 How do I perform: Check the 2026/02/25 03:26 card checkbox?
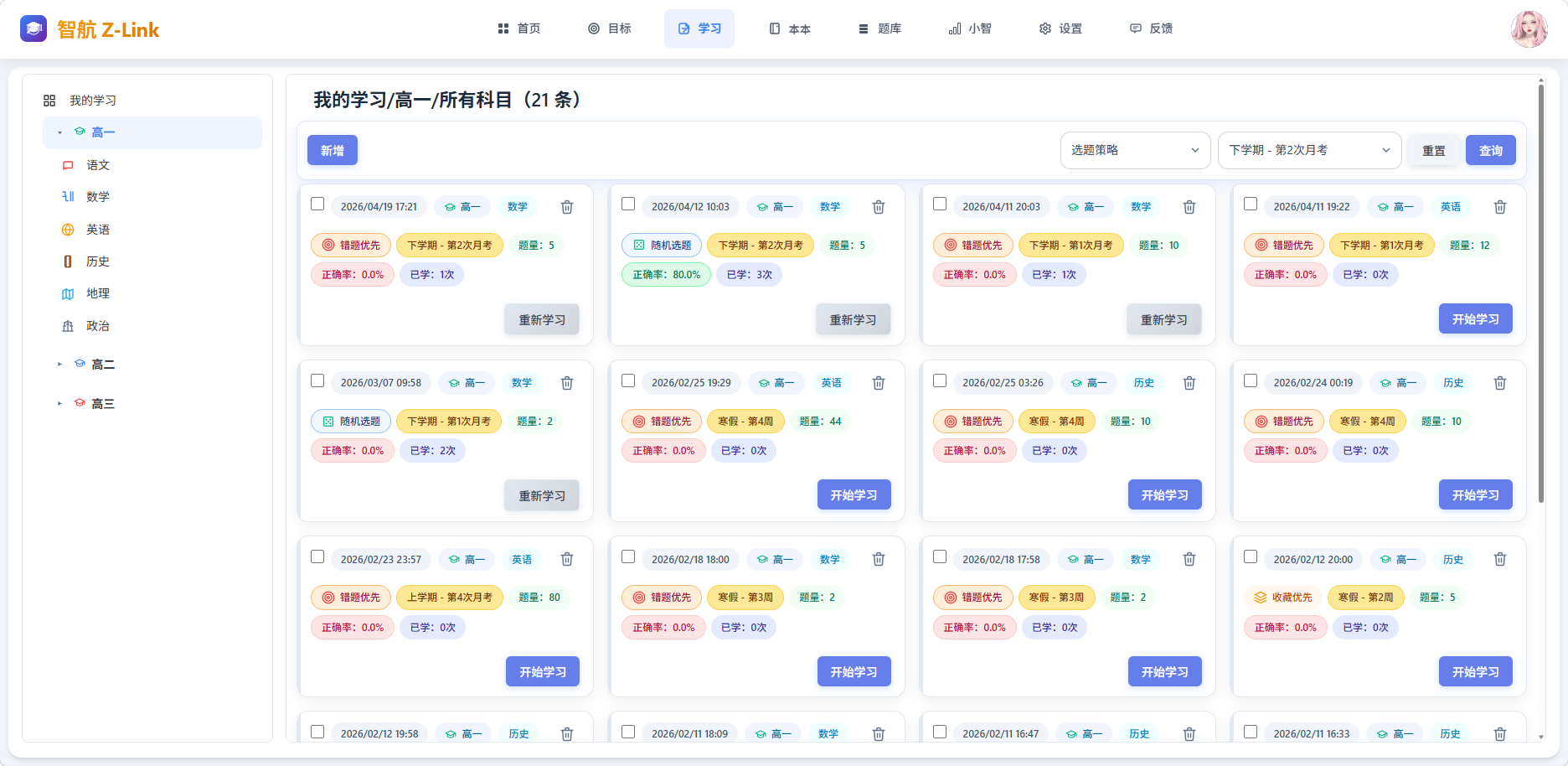click(940, 380)
